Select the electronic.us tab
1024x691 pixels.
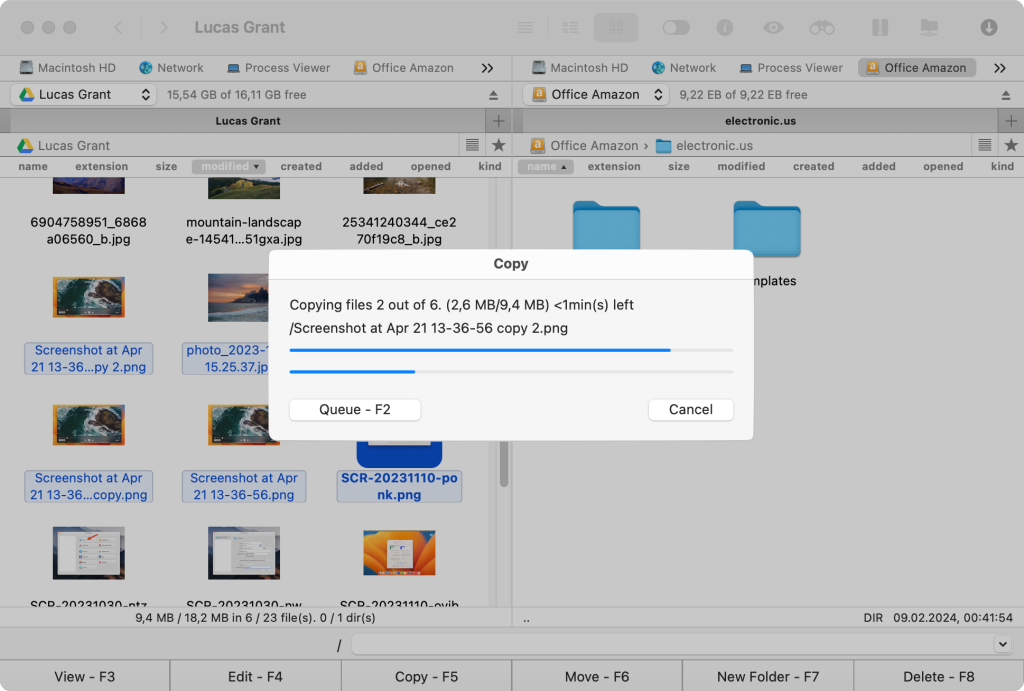760,121
